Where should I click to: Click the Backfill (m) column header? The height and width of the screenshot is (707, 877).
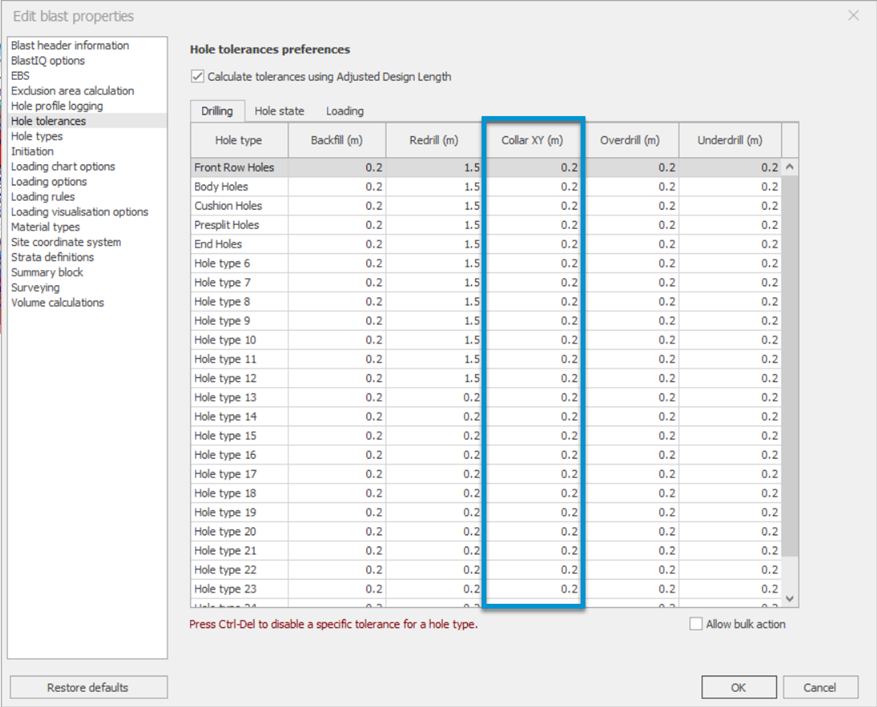tap(337, 140)
